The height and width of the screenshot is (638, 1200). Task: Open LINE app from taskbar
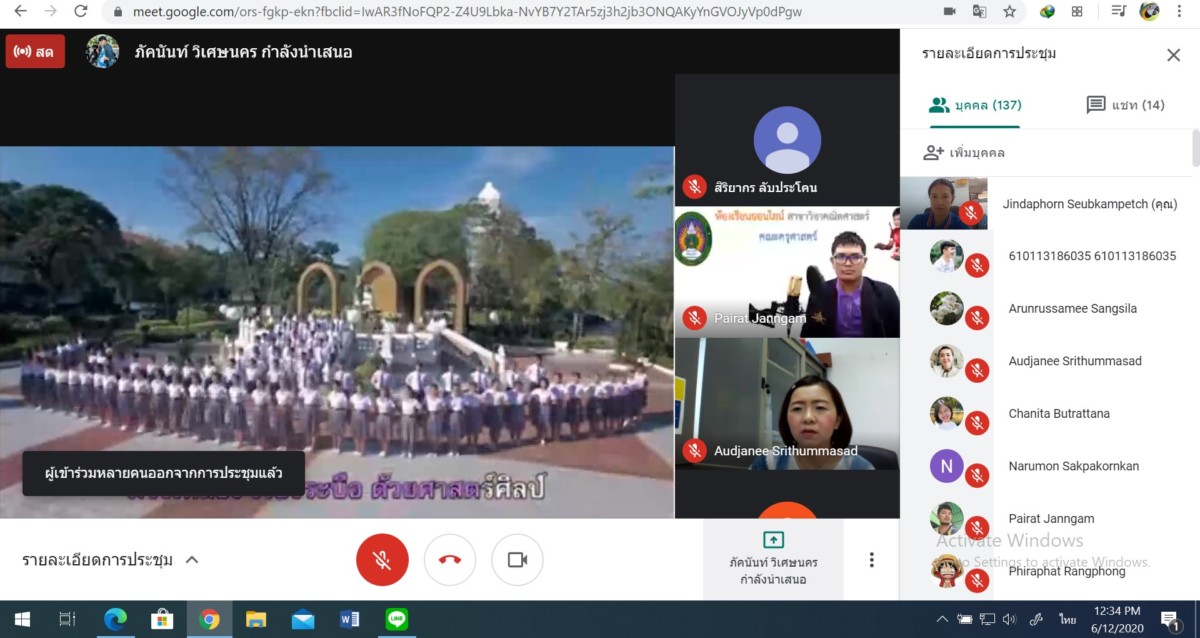pyautogui.click(x=397, y=619)
